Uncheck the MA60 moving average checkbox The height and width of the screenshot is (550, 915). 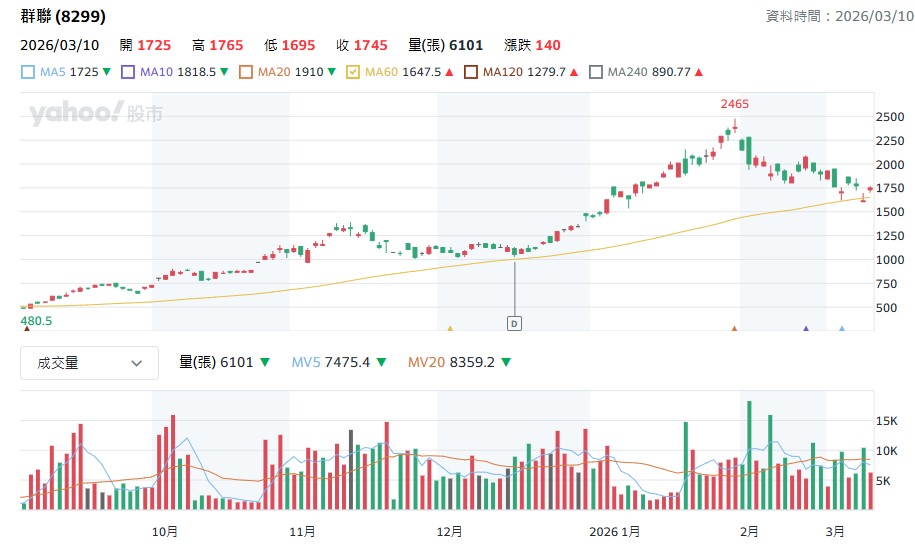tap(353, 72)
